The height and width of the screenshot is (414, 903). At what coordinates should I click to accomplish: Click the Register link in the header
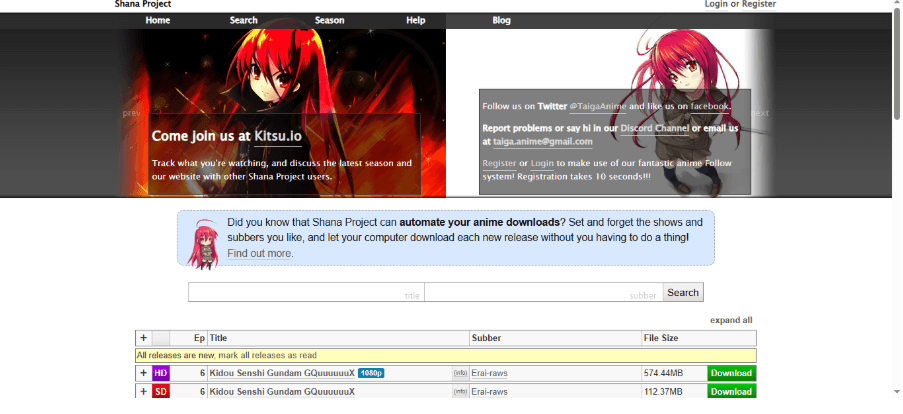pos(758,4)
